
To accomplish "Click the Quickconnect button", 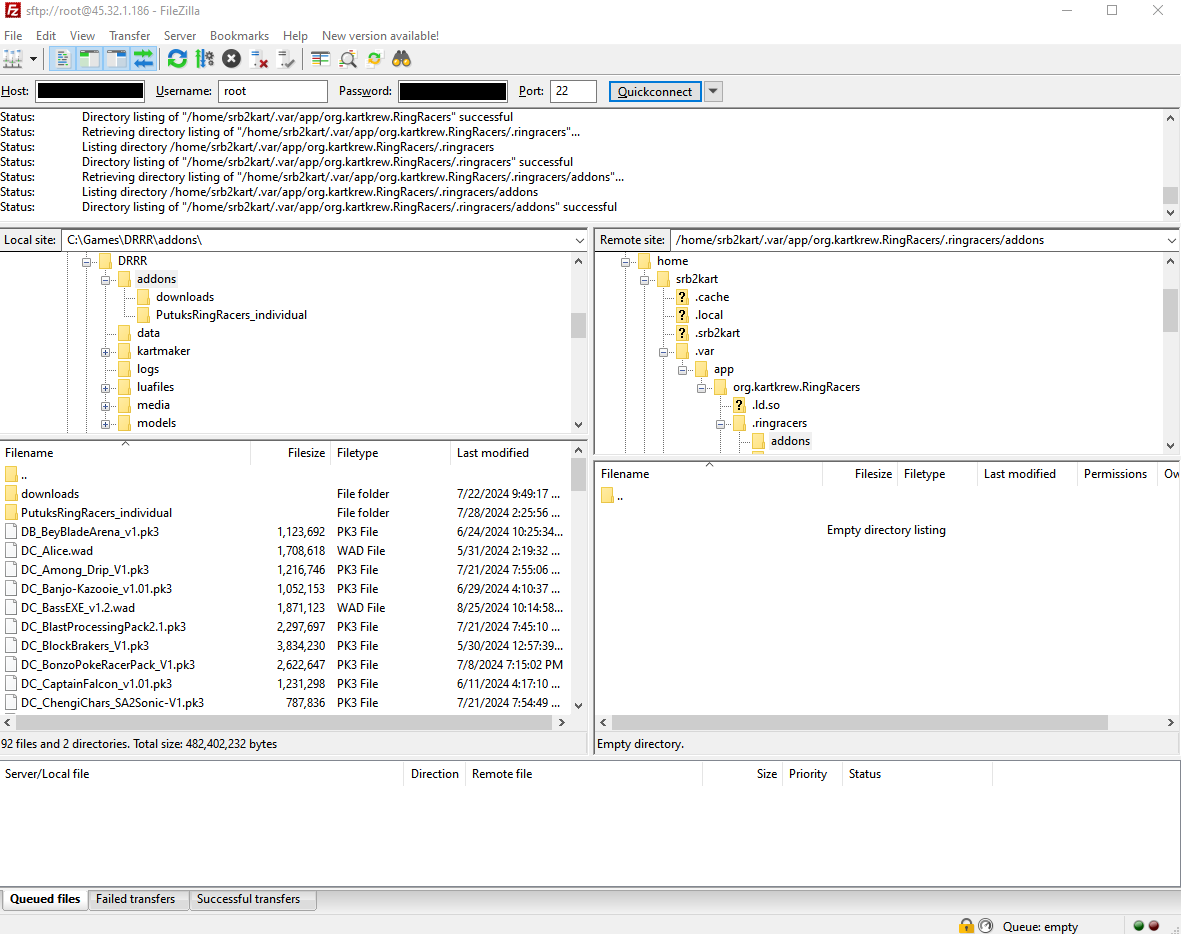I will (x=655, y=91).
